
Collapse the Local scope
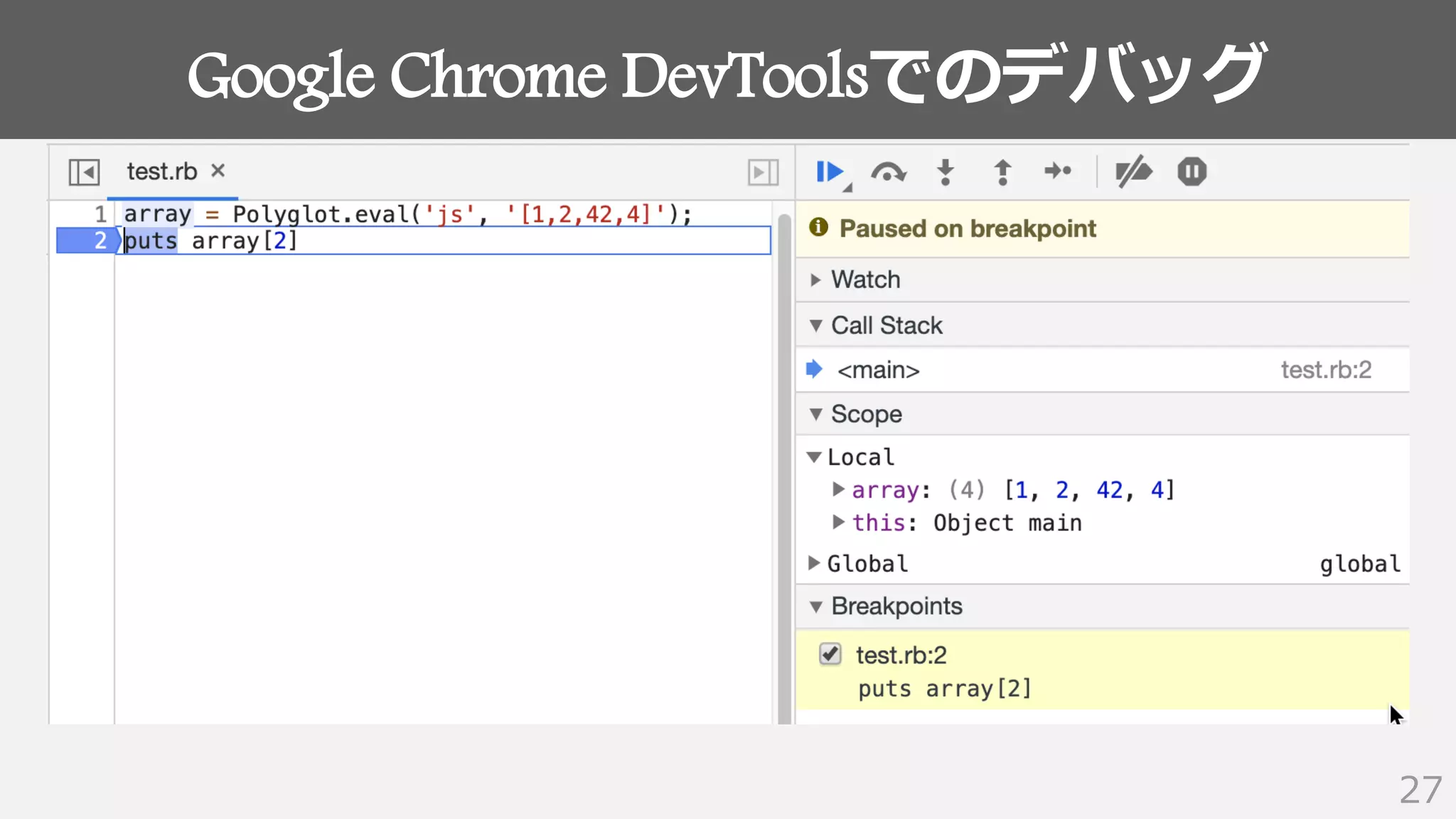pos(815,457)
